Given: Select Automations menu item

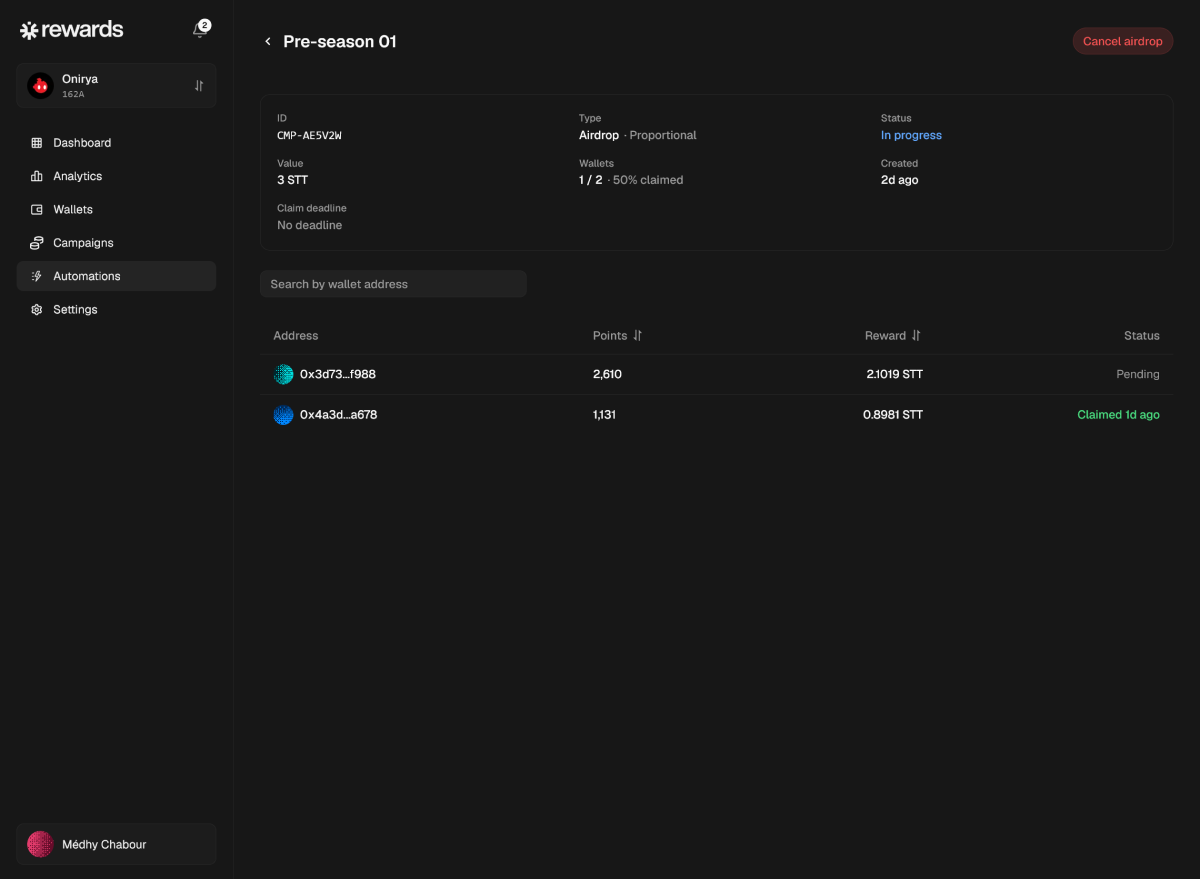Looking at the screenshot, I should [x=116, y=276].
